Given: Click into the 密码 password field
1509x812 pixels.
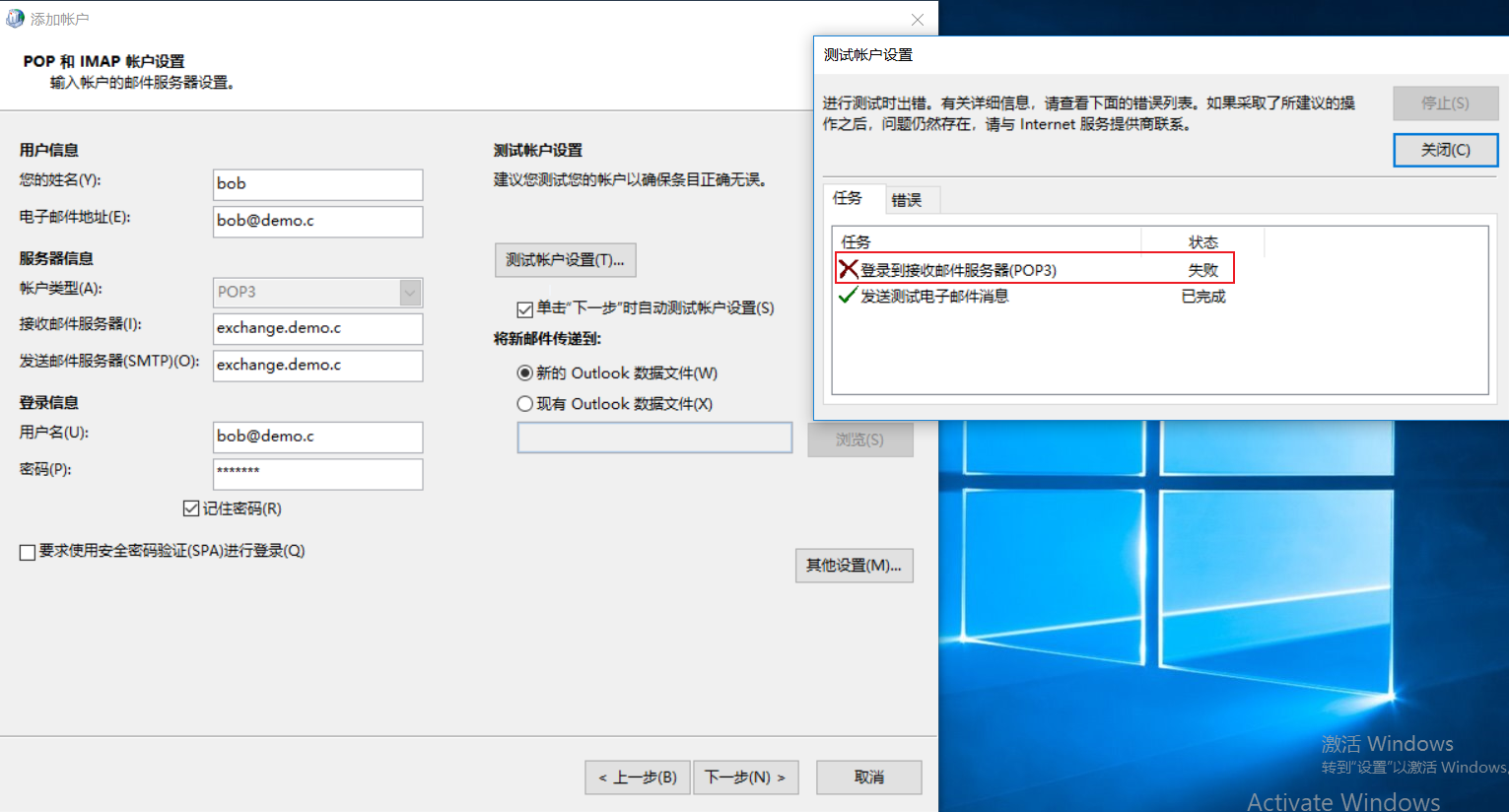Looking at the screenshot, I should click(317, 474).
